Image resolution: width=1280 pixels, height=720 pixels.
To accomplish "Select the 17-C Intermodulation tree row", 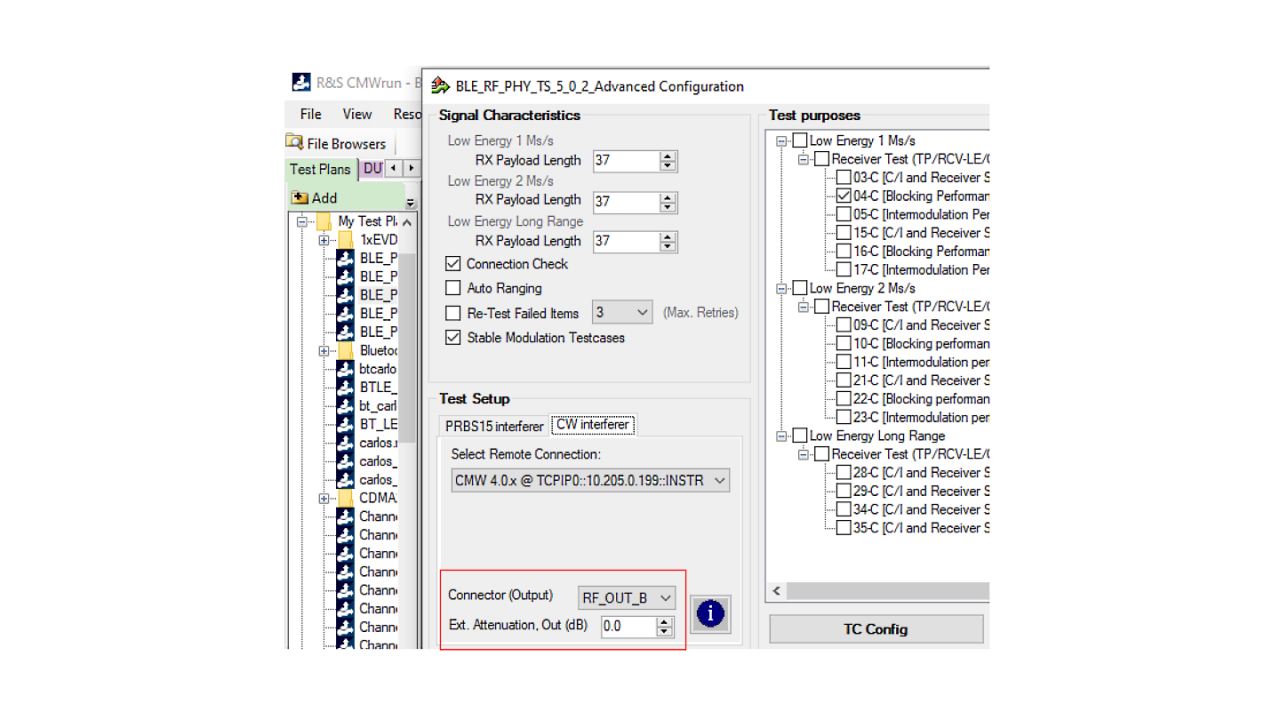I will [x=920, y=270].
